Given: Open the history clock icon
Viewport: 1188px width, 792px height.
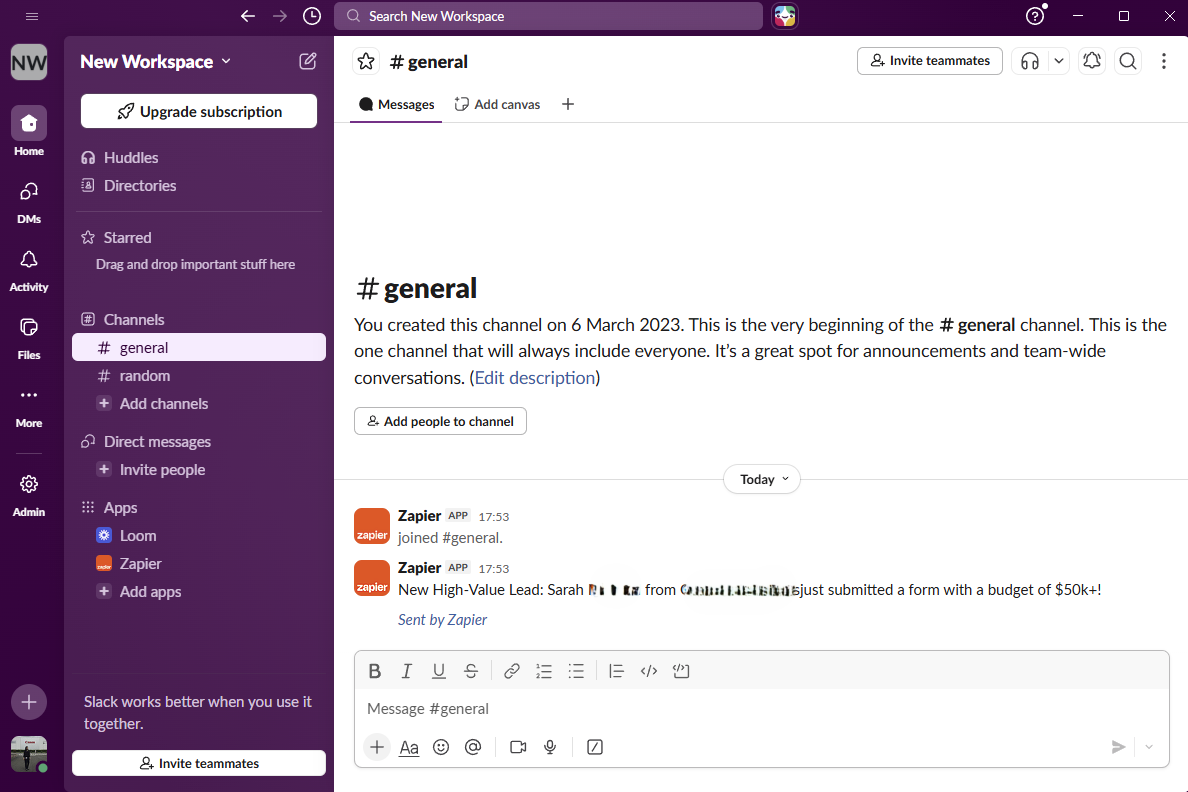Looking at the screenshot, I should tap(312, 16).
